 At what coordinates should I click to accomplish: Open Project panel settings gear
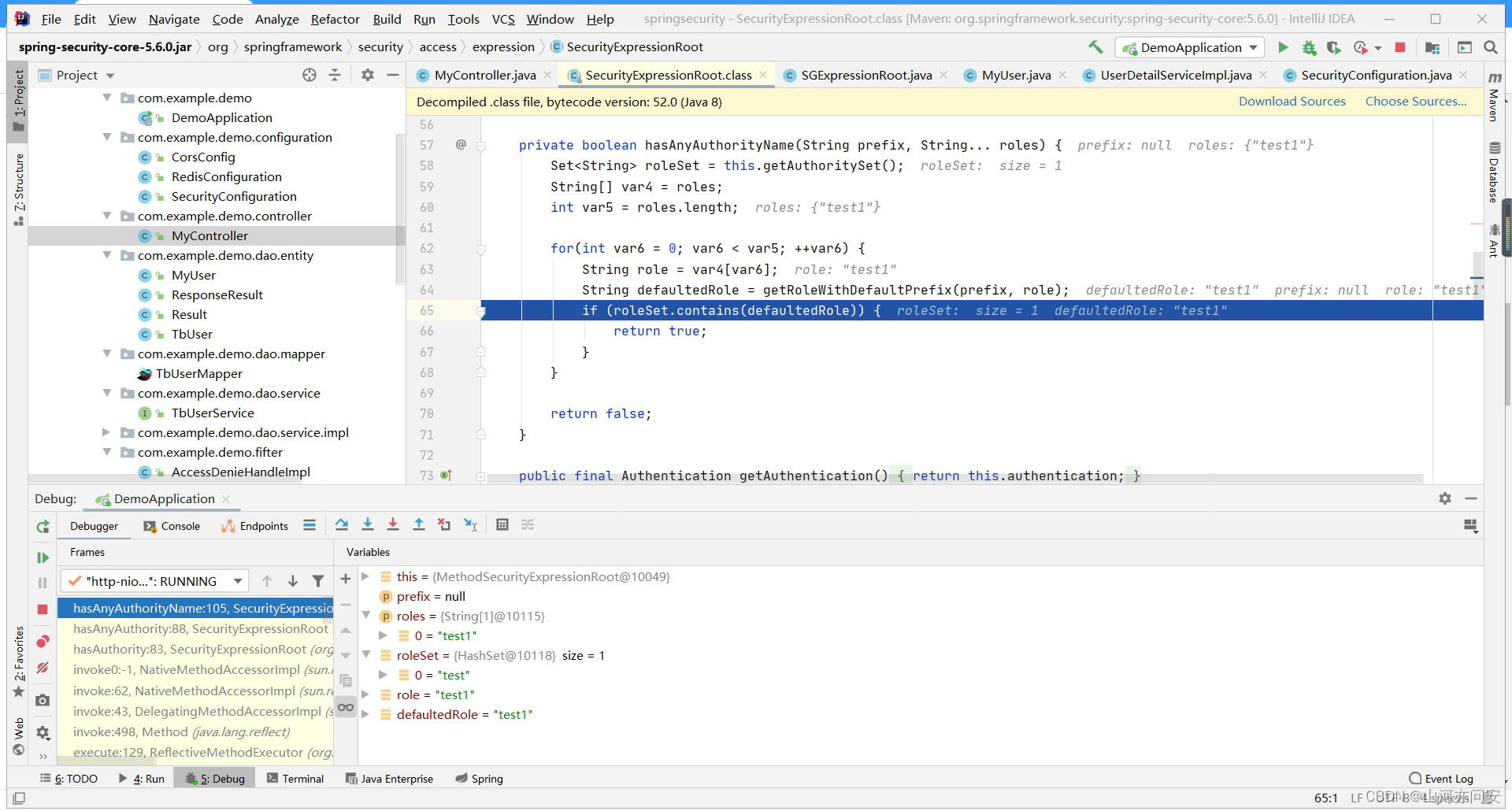pyautogui.click(x=367, y=75)
